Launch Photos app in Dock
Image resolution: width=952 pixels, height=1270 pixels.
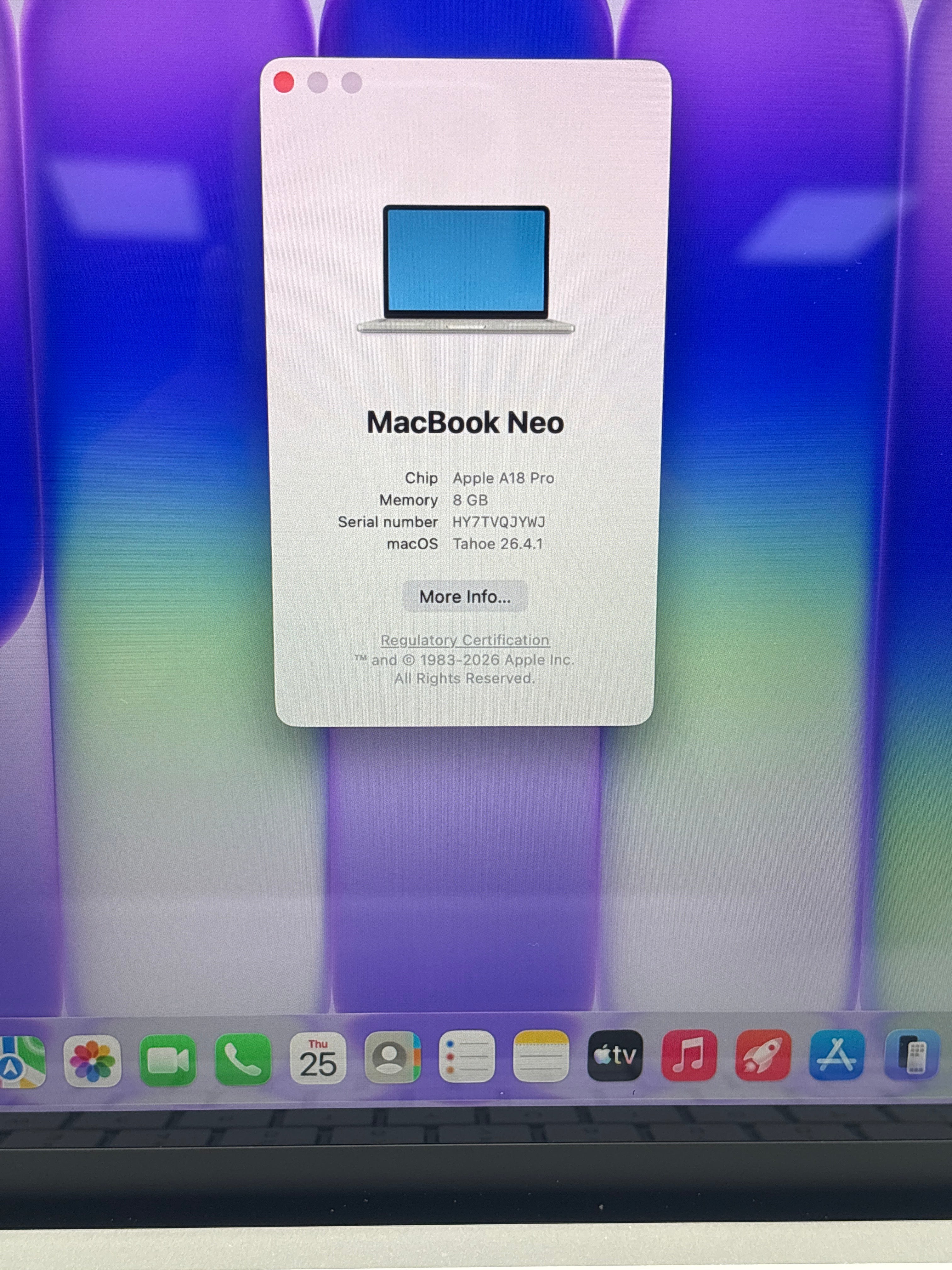(x=92, y=1061)
